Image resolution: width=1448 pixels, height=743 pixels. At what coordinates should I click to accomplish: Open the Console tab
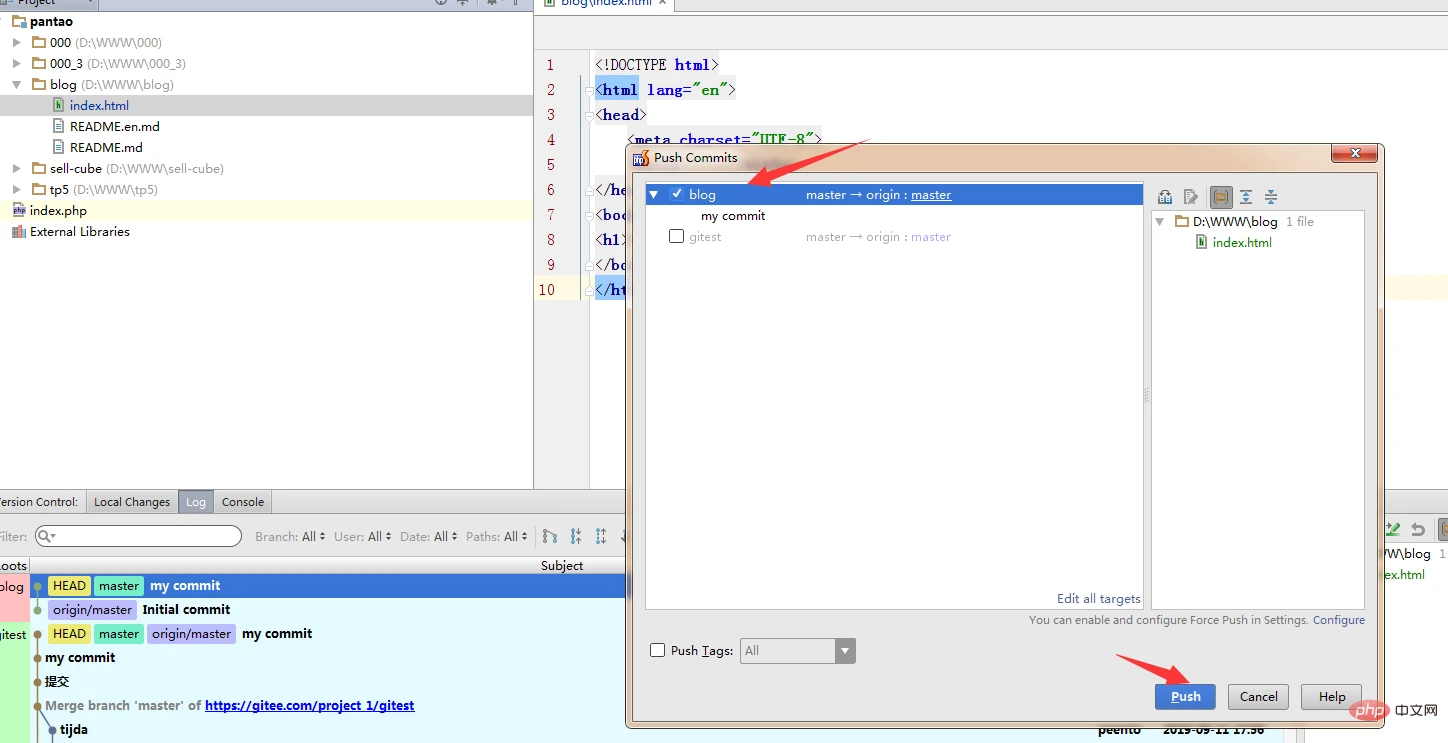243,502
